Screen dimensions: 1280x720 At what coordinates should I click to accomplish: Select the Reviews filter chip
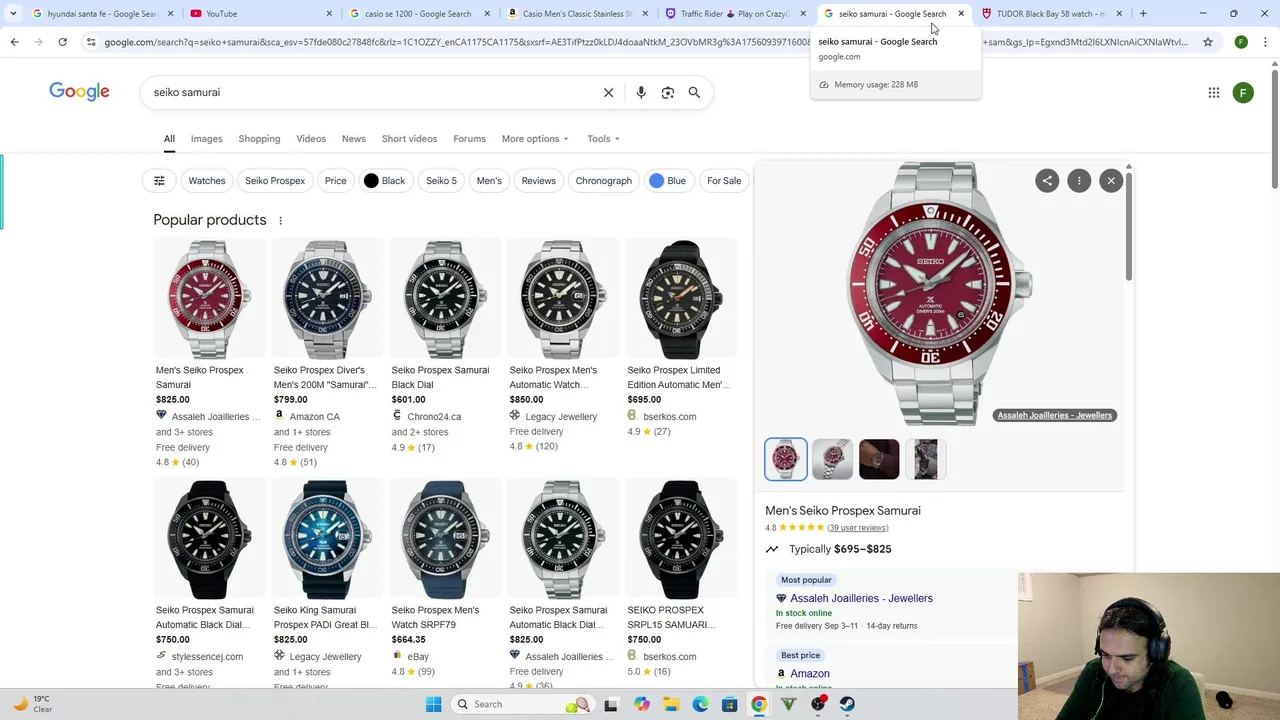point(538,181)
